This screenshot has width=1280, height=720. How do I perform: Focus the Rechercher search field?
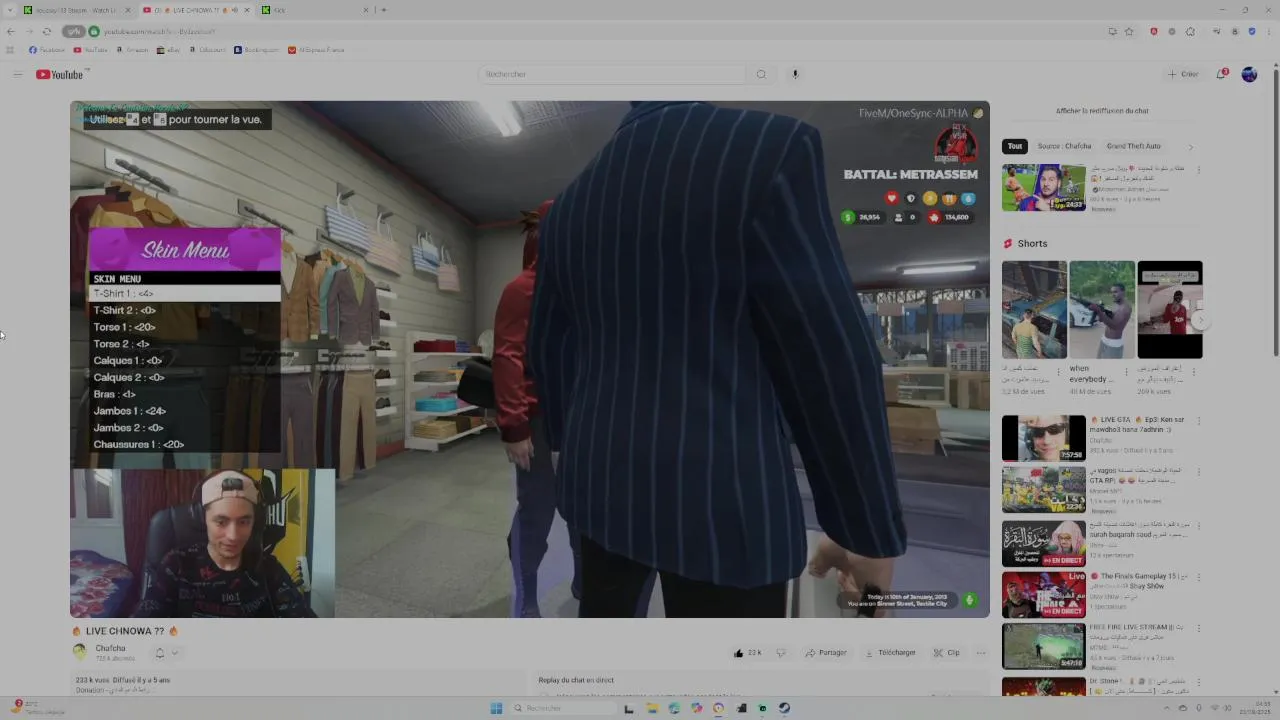tap(612, 74)
